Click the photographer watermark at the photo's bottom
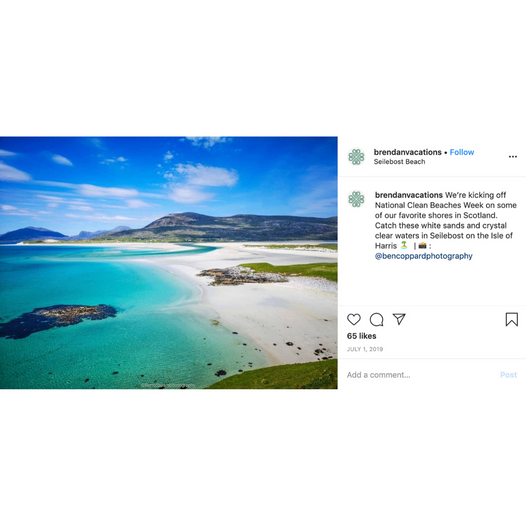 (x=168, y=385)
